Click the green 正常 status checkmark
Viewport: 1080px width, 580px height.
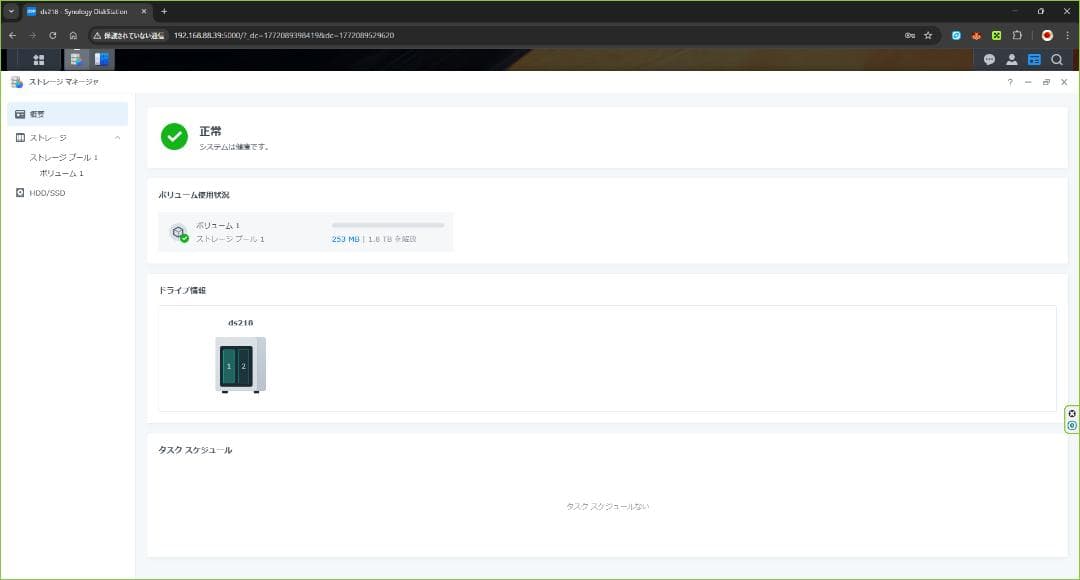click(174, 136)
